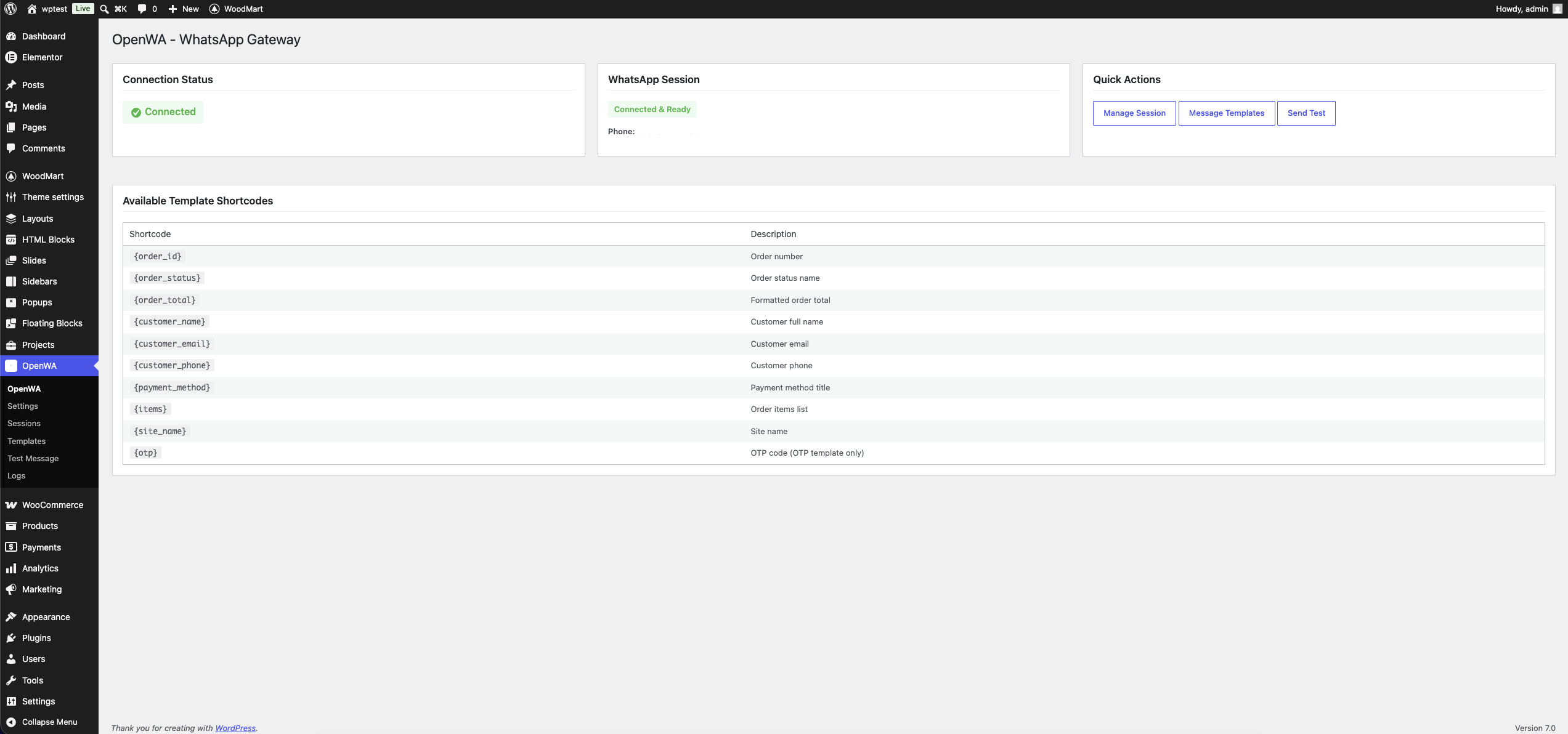Click the Pages sidebar icon
The width and height of the screenshot is (1568, 734).
click(x=11, y=127)
